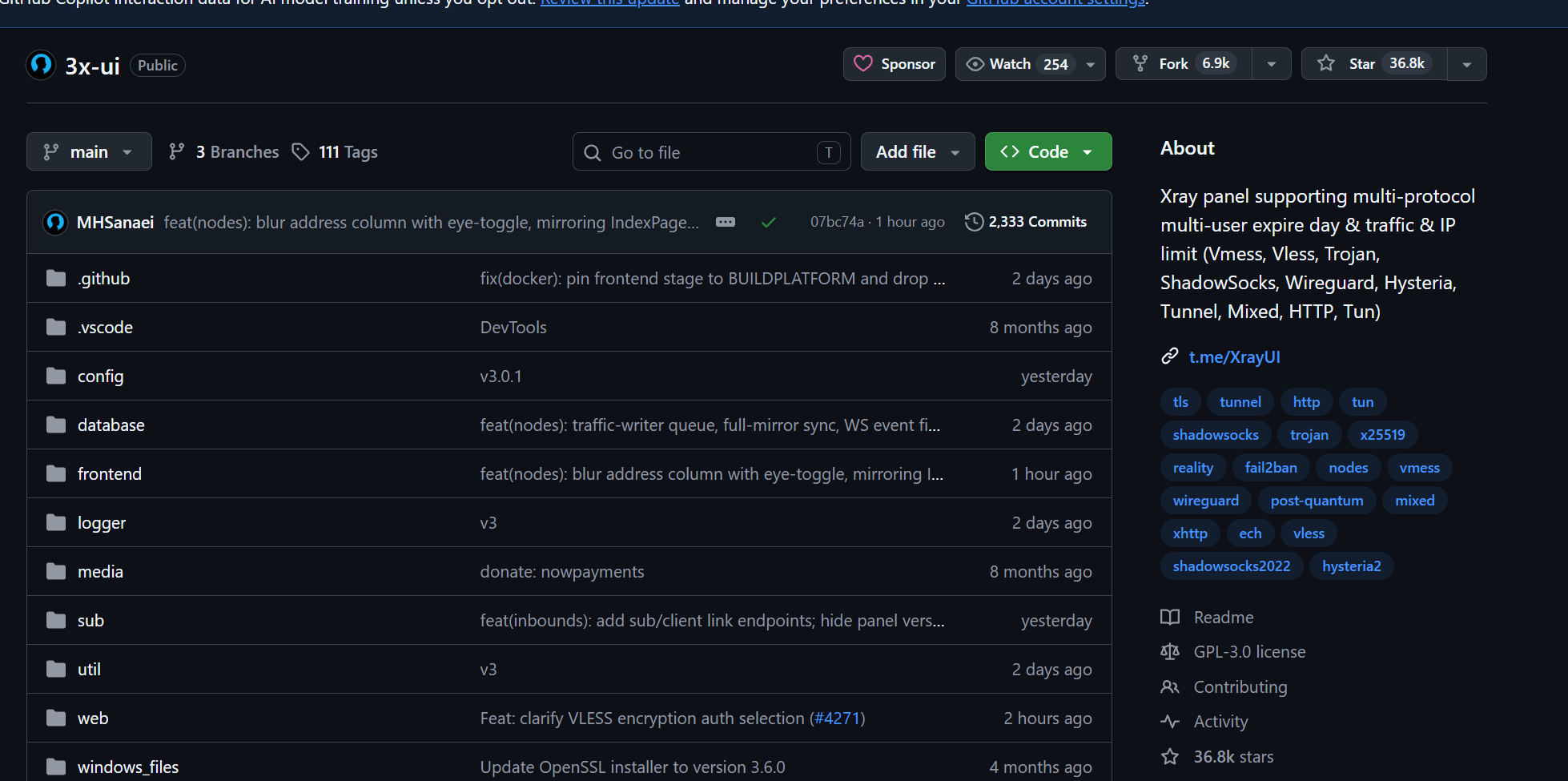The image size is (1568, 781).
Task: Open the 3x-ui repository name link
Action: pos(92,66)
